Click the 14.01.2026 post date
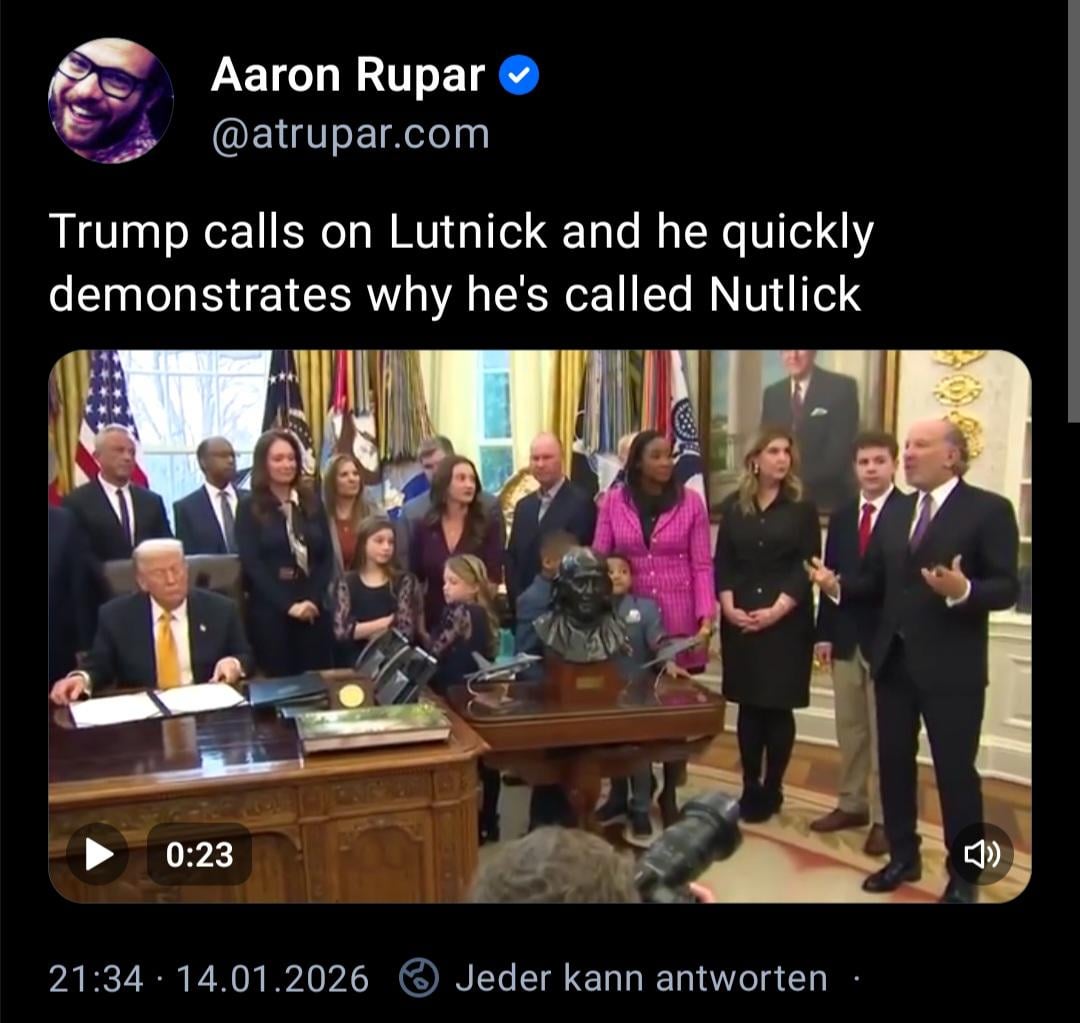This screenshot has width=1080, height=1023. click(x=273, y=979)
